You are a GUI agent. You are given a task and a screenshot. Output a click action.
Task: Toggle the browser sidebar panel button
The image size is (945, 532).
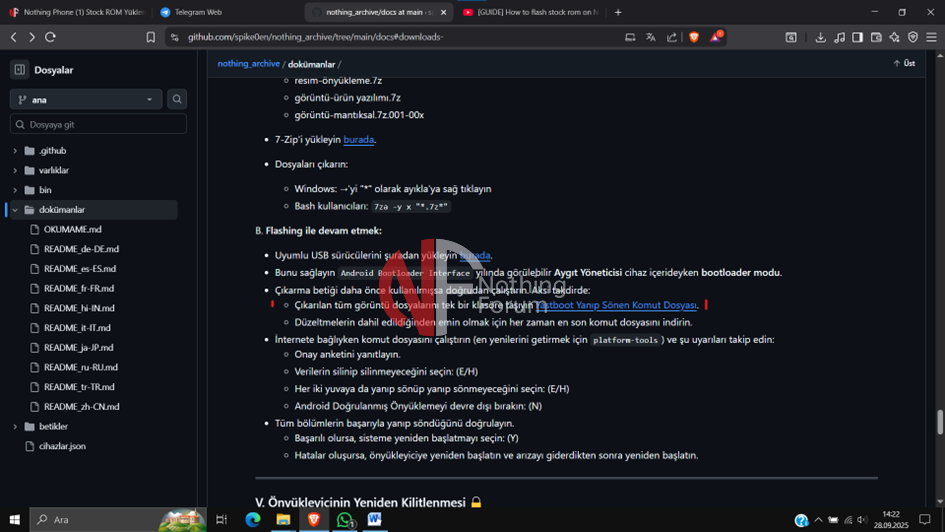(x=857, y=37)
